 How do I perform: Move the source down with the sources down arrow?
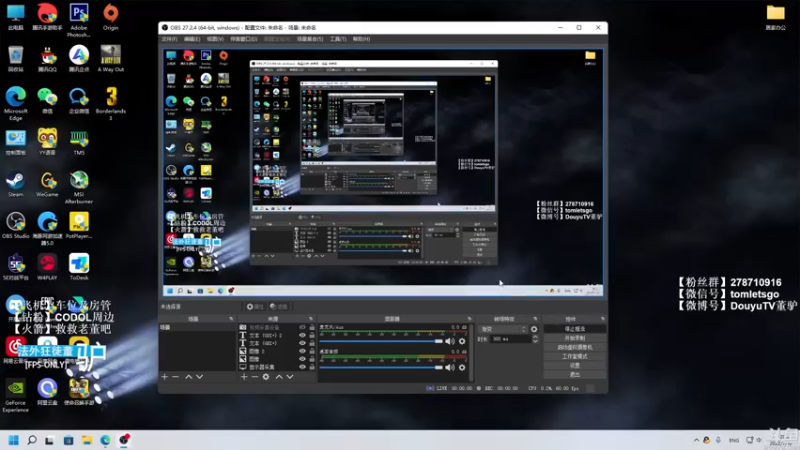click(290, 377)
